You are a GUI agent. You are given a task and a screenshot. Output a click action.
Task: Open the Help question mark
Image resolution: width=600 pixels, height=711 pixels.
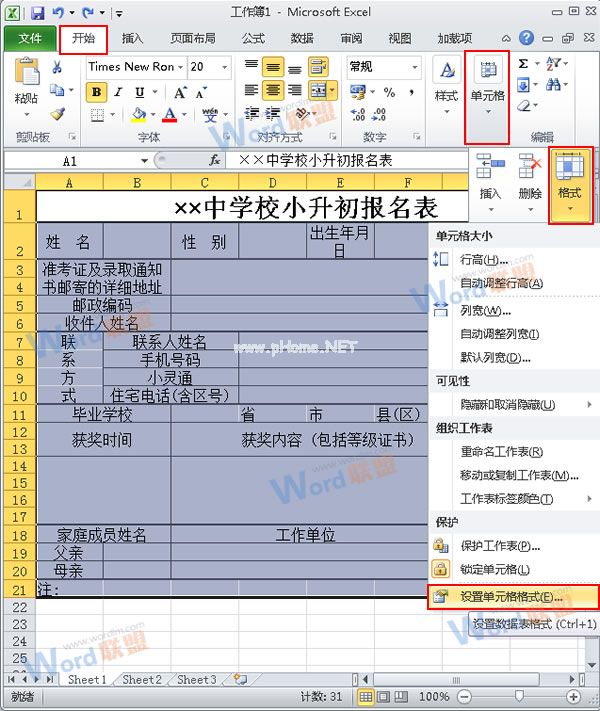coord(526,38)
